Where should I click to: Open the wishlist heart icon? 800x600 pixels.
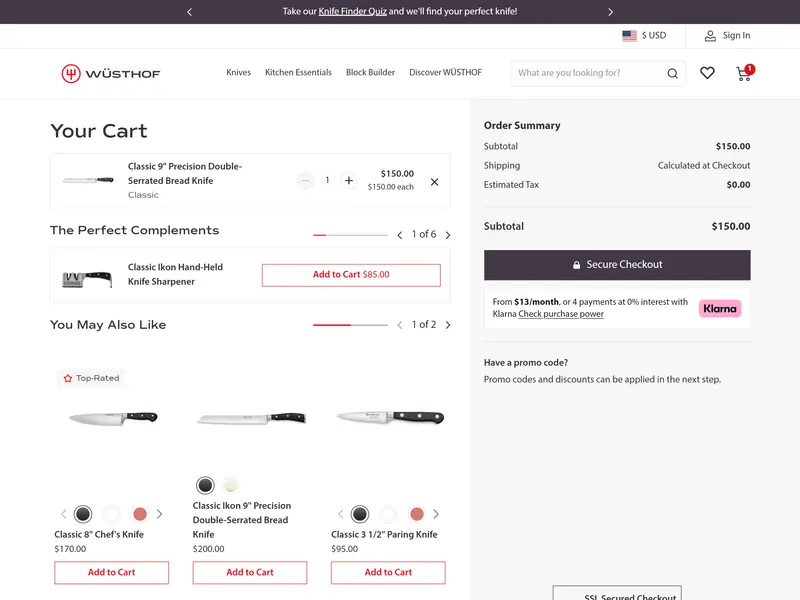[707, 73]
